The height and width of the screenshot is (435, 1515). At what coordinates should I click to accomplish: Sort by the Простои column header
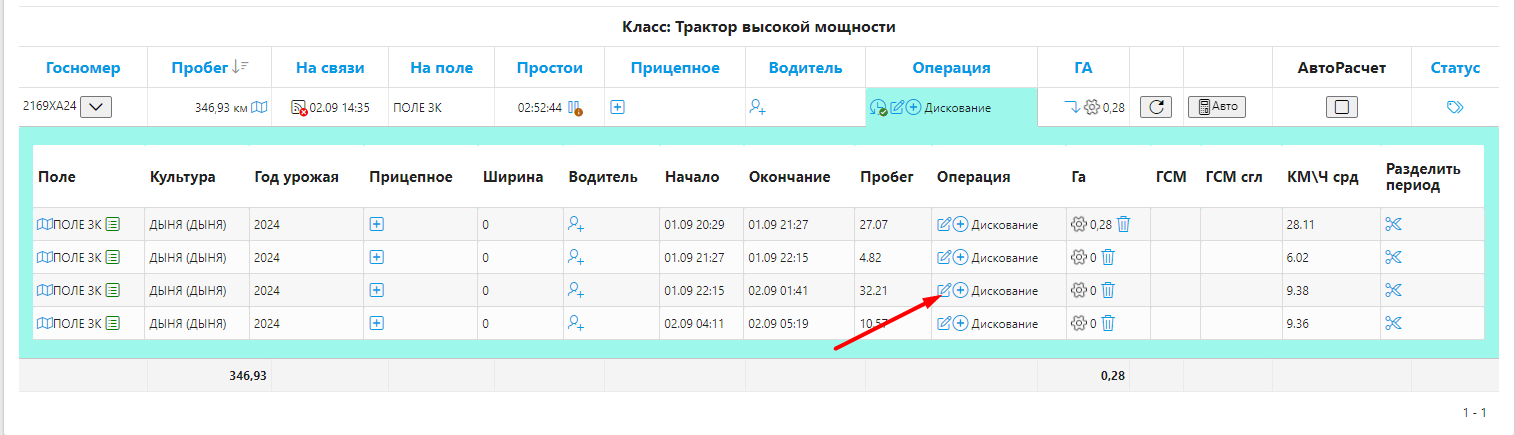550,68
